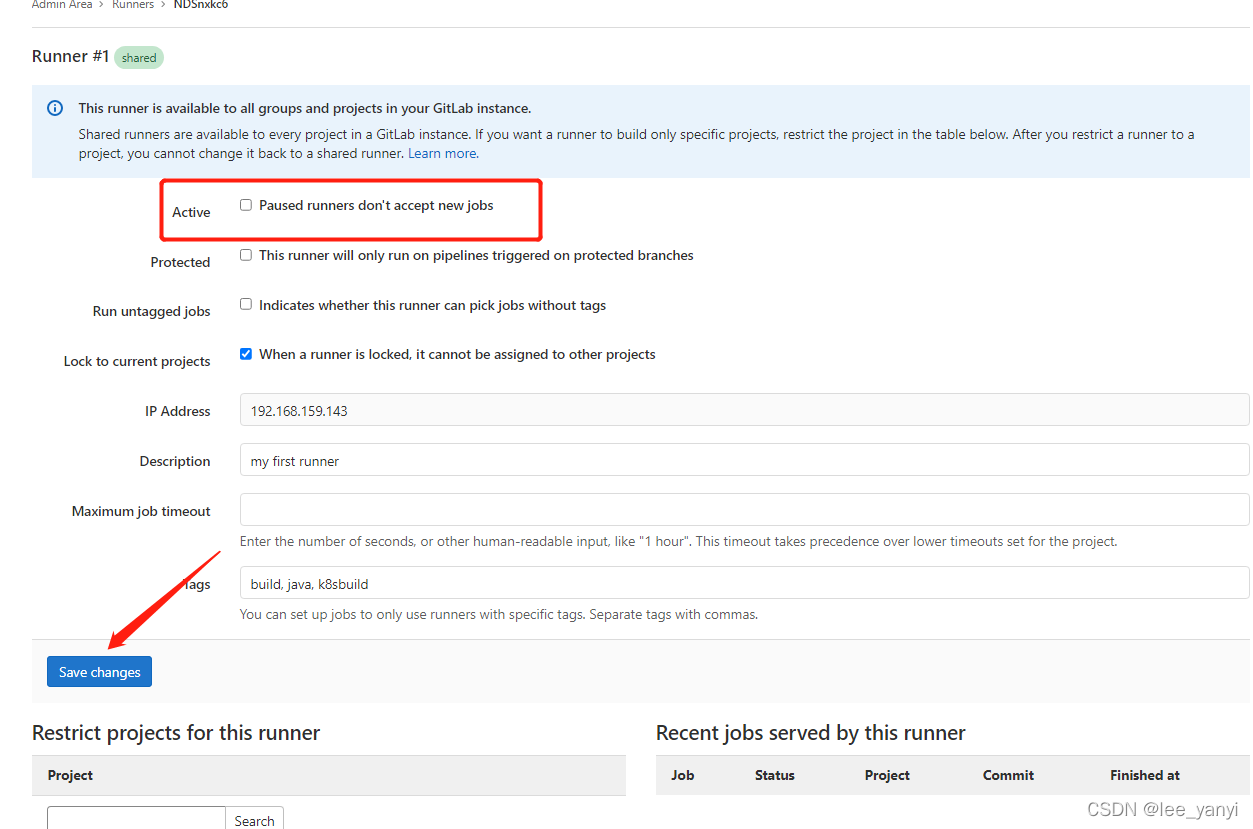Click the green 'shared' badge beside Runner #1
The image size is (1253, 829).
tap(138, 57)
